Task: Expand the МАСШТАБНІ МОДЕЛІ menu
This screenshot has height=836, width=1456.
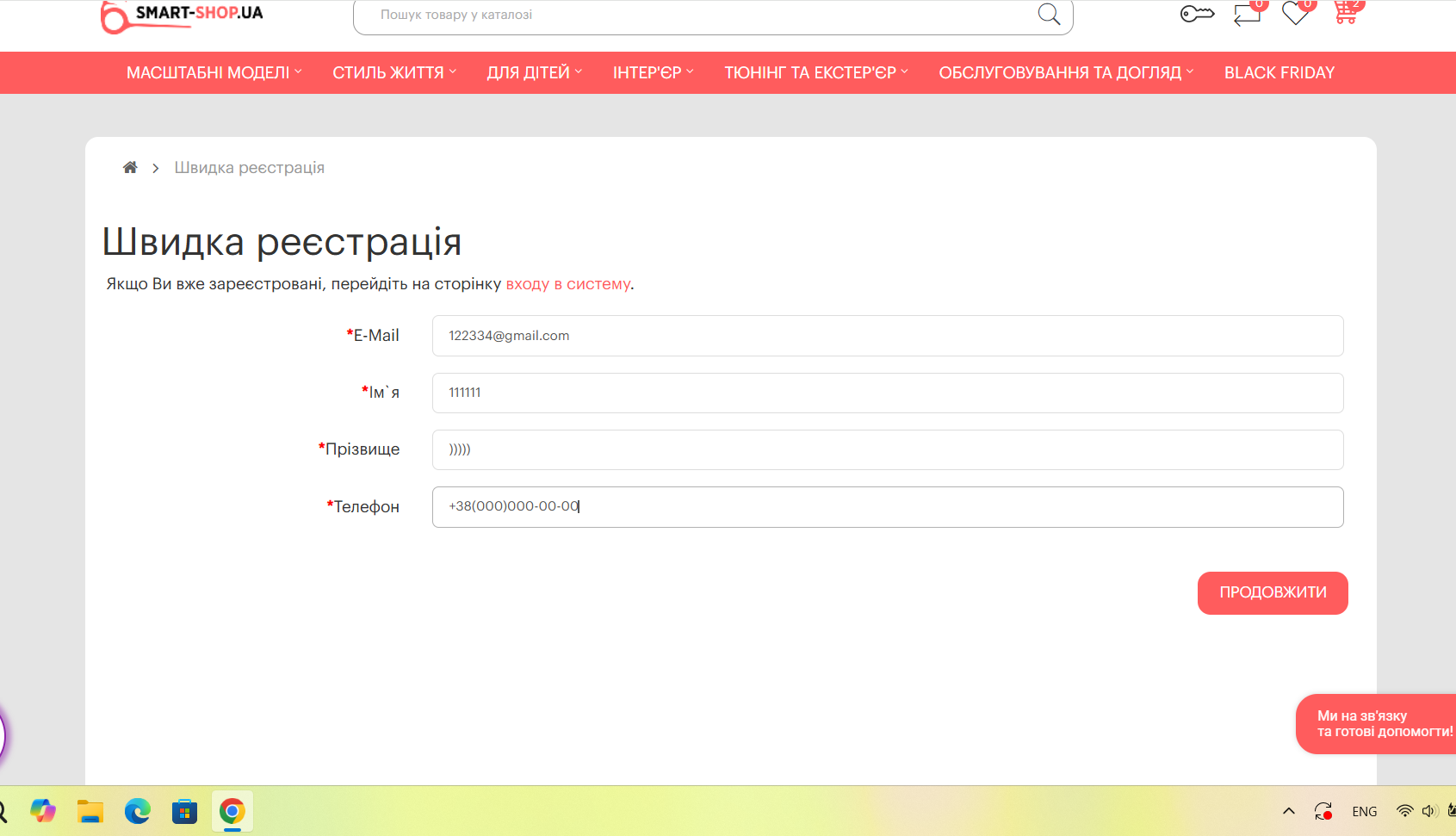Action: click(x=214, y=73)
